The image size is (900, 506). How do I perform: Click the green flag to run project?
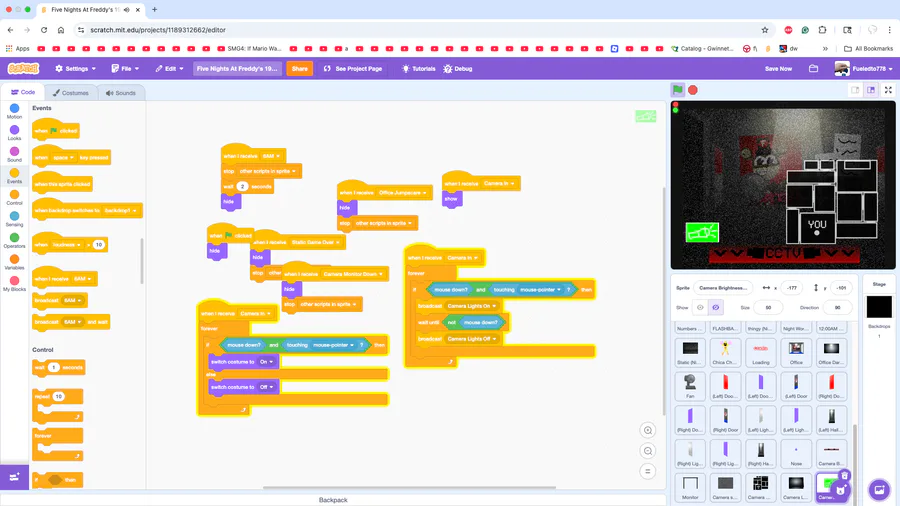point(677,89)
